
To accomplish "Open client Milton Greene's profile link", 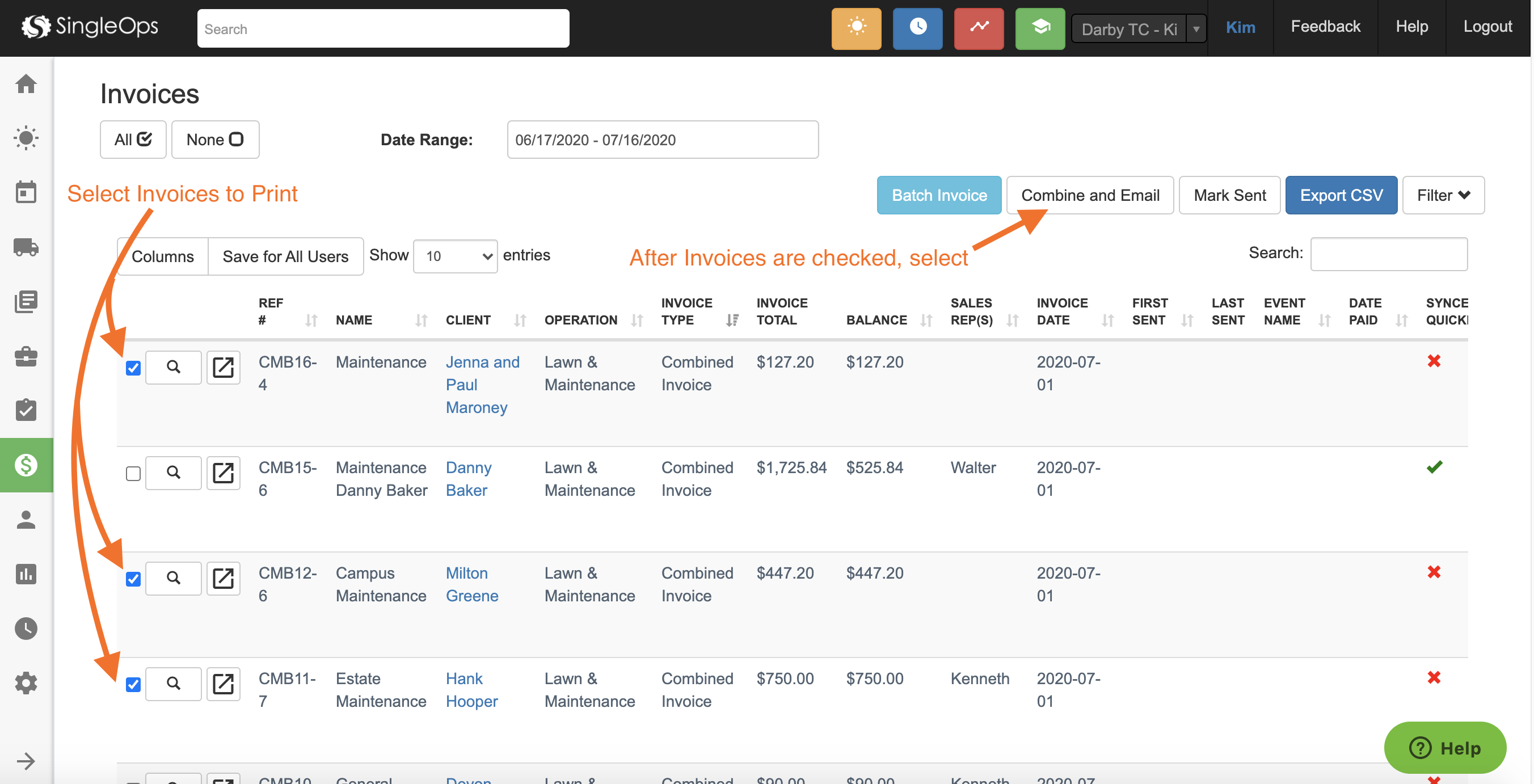I will click(471, 584).
